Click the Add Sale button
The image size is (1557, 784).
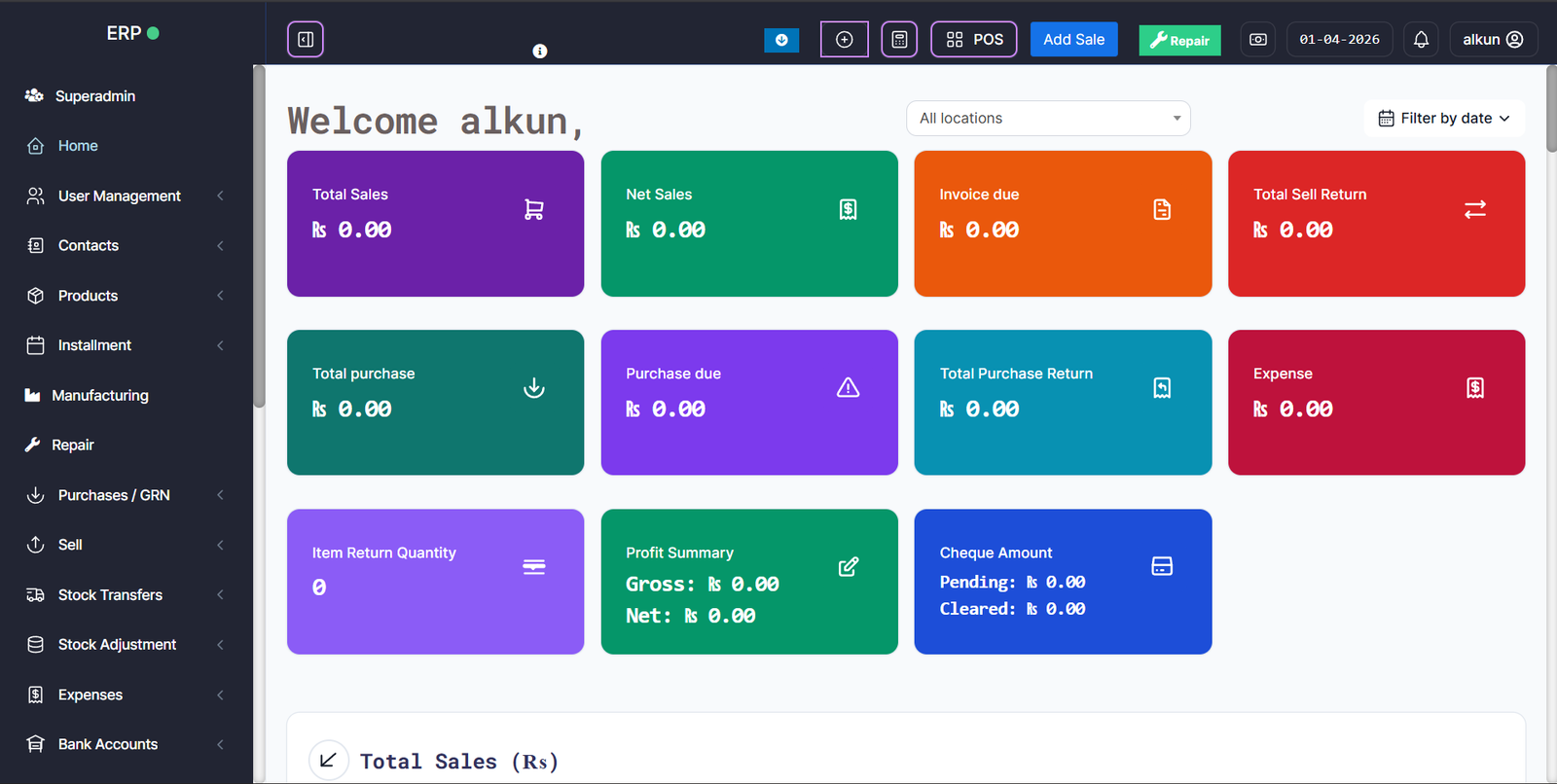point(1074,40)
